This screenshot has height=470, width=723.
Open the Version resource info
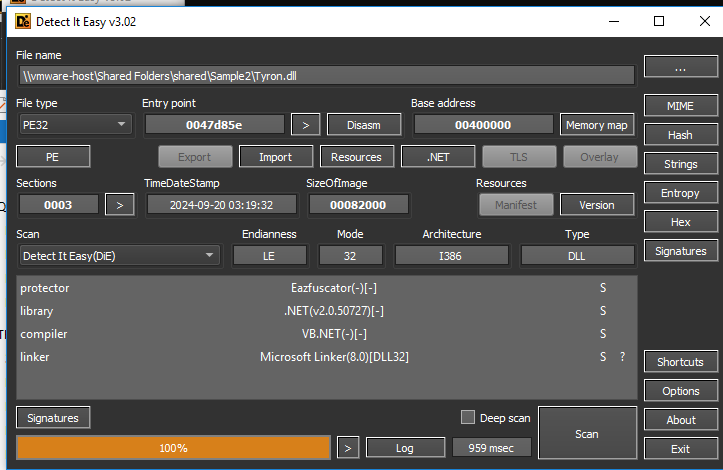click(597, 205)
